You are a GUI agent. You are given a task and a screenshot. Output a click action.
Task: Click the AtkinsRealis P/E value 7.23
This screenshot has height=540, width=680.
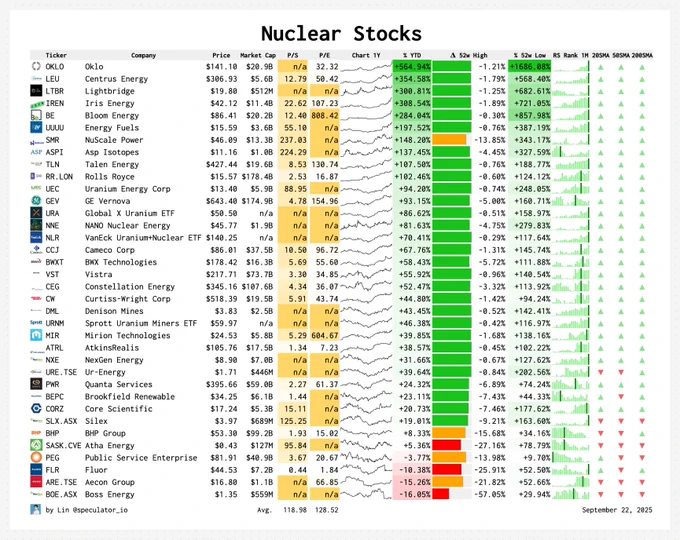(329, 348)
